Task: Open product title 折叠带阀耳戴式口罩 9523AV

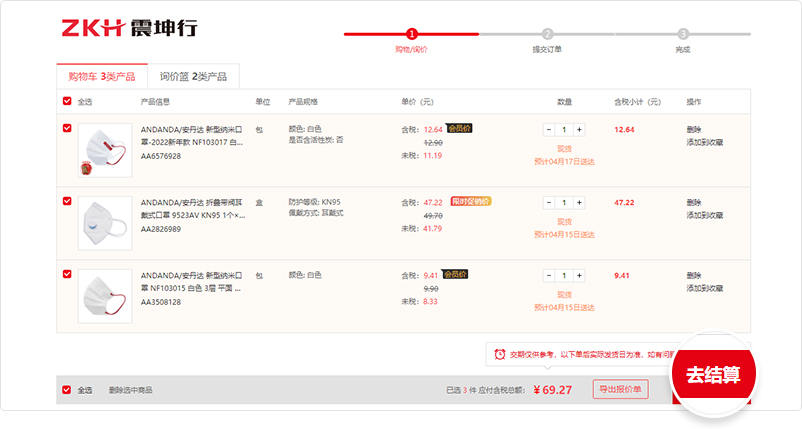Action: [x=193, y=209]
